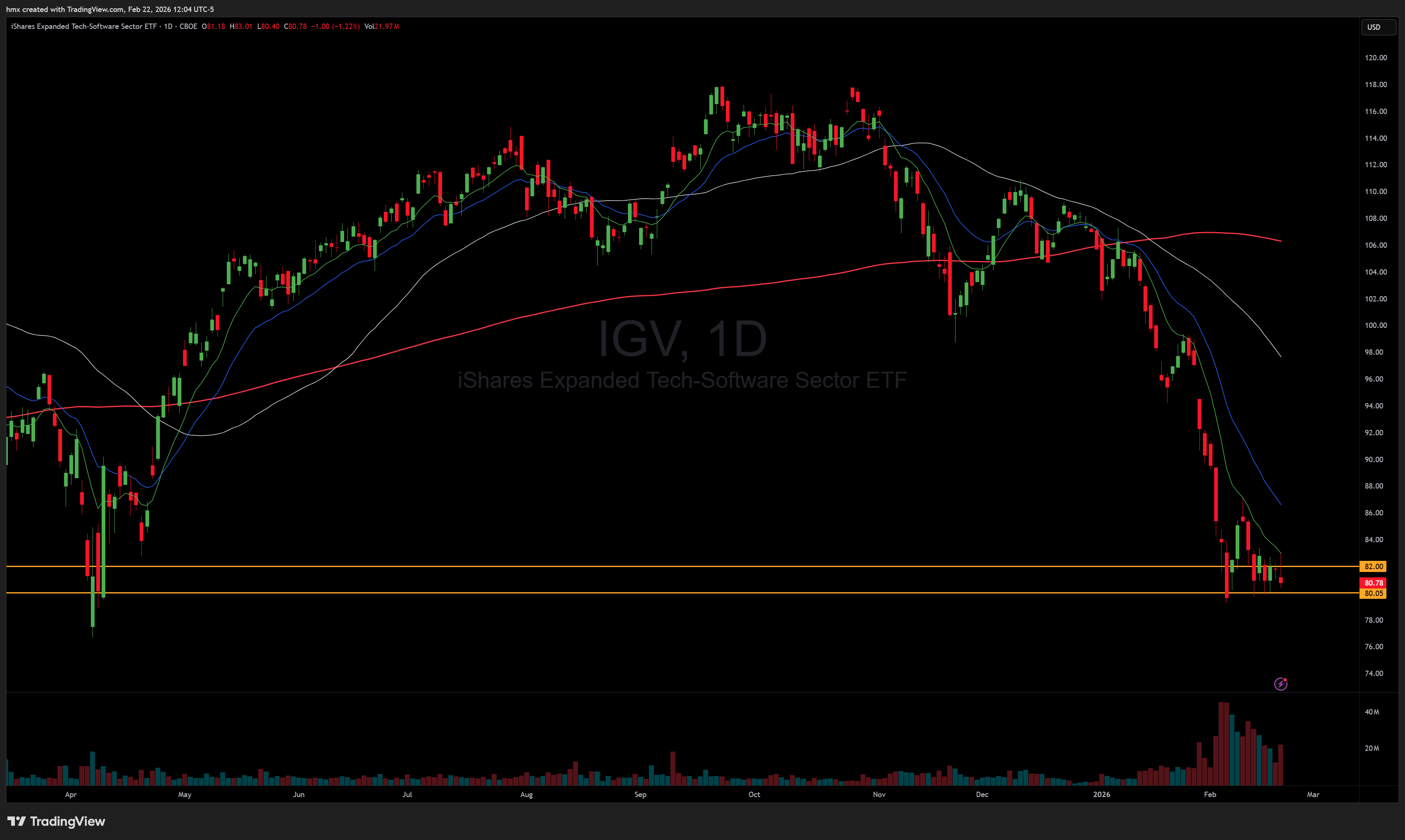Click TradingView.com in the header text
Image resolution: width=1405 pixels, height=840 pixels.
tap(95, 9)
